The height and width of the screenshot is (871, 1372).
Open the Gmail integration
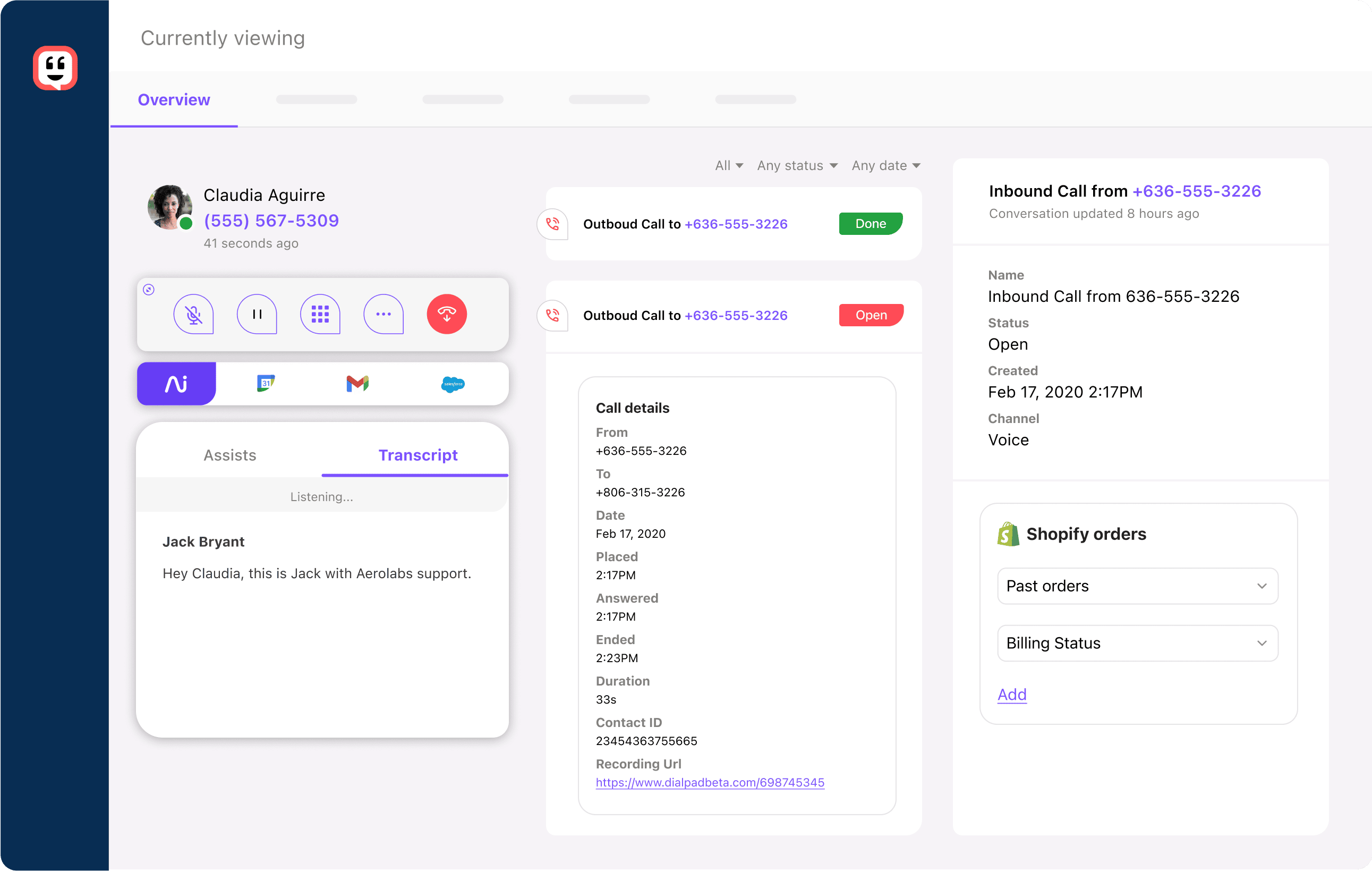[356, 384]
